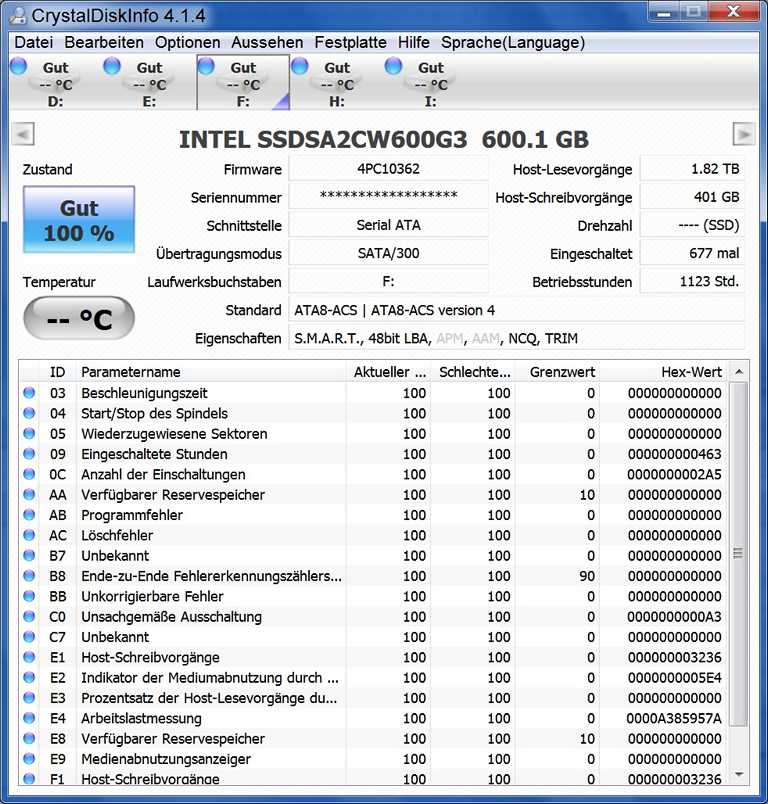Click the Übertragungsmodus value SATA/300
The height and width of the screenshot is (804, 768).
coord(389,253)
